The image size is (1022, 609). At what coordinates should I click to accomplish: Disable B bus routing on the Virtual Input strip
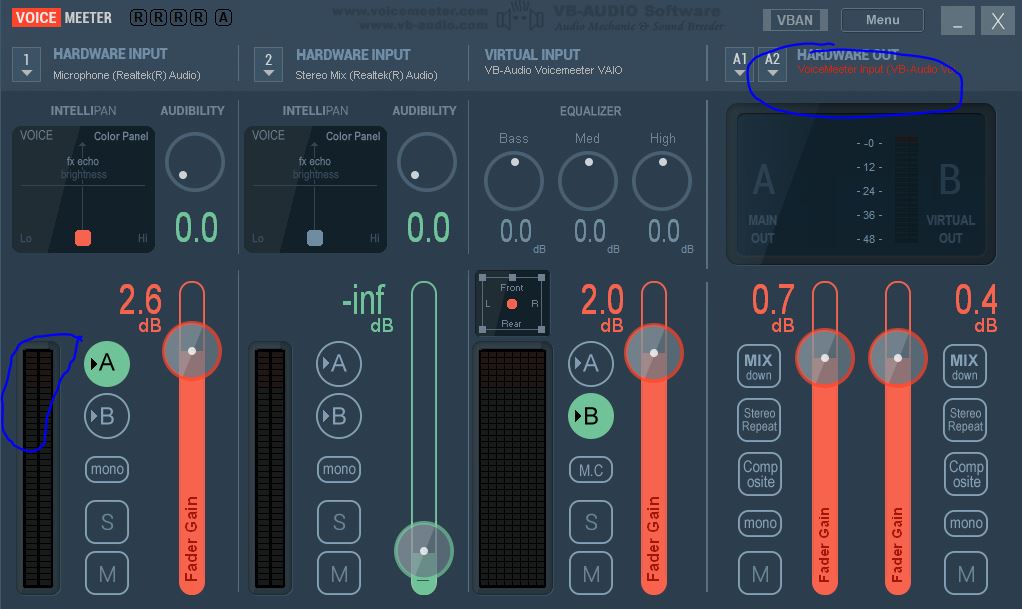coord(591,416)
